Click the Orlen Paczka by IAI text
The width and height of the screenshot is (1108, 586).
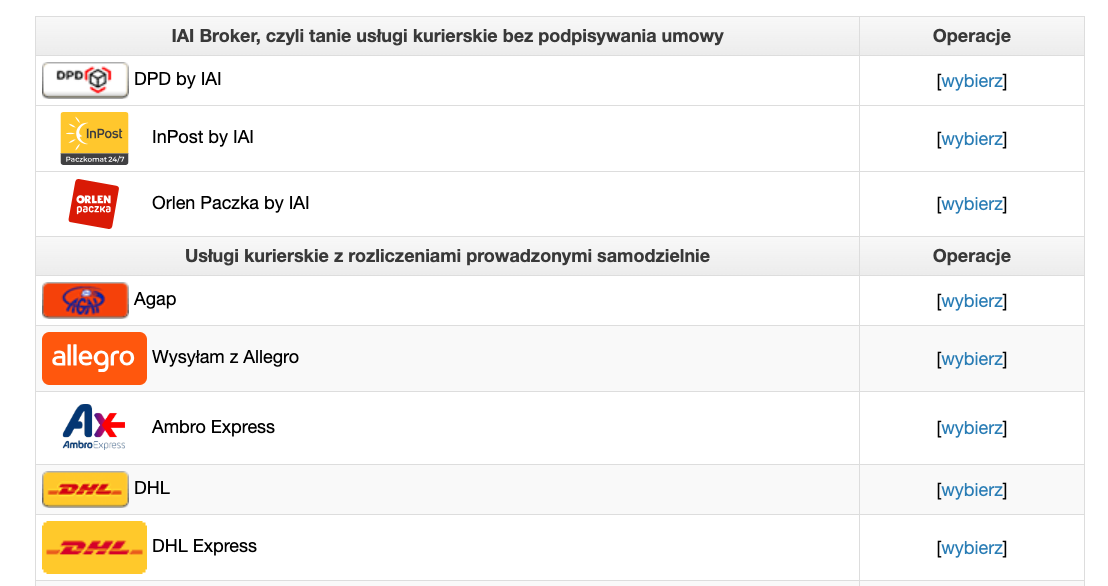(230, 203)
